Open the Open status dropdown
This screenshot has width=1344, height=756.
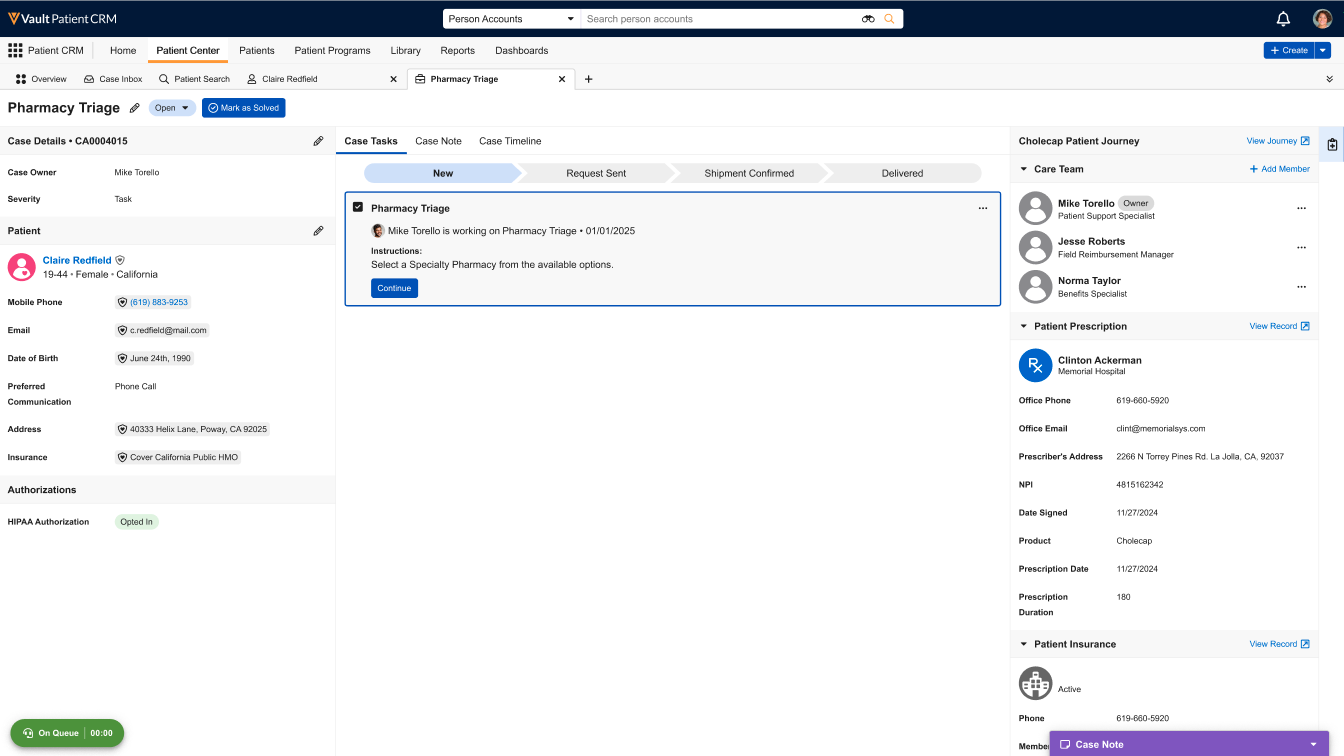point(172,108)
